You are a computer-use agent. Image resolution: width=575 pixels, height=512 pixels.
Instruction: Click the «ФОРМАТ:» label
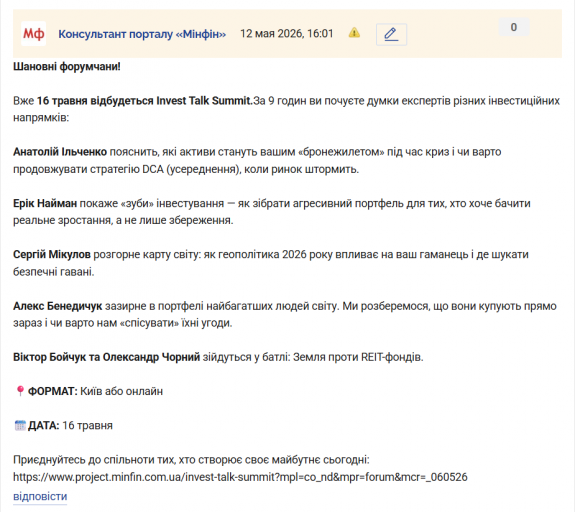coord(53,391)
